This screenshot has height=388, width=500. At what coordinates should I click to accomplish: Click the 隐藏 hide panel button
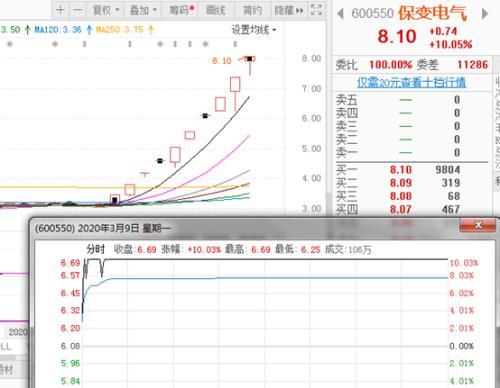point(288,10)
